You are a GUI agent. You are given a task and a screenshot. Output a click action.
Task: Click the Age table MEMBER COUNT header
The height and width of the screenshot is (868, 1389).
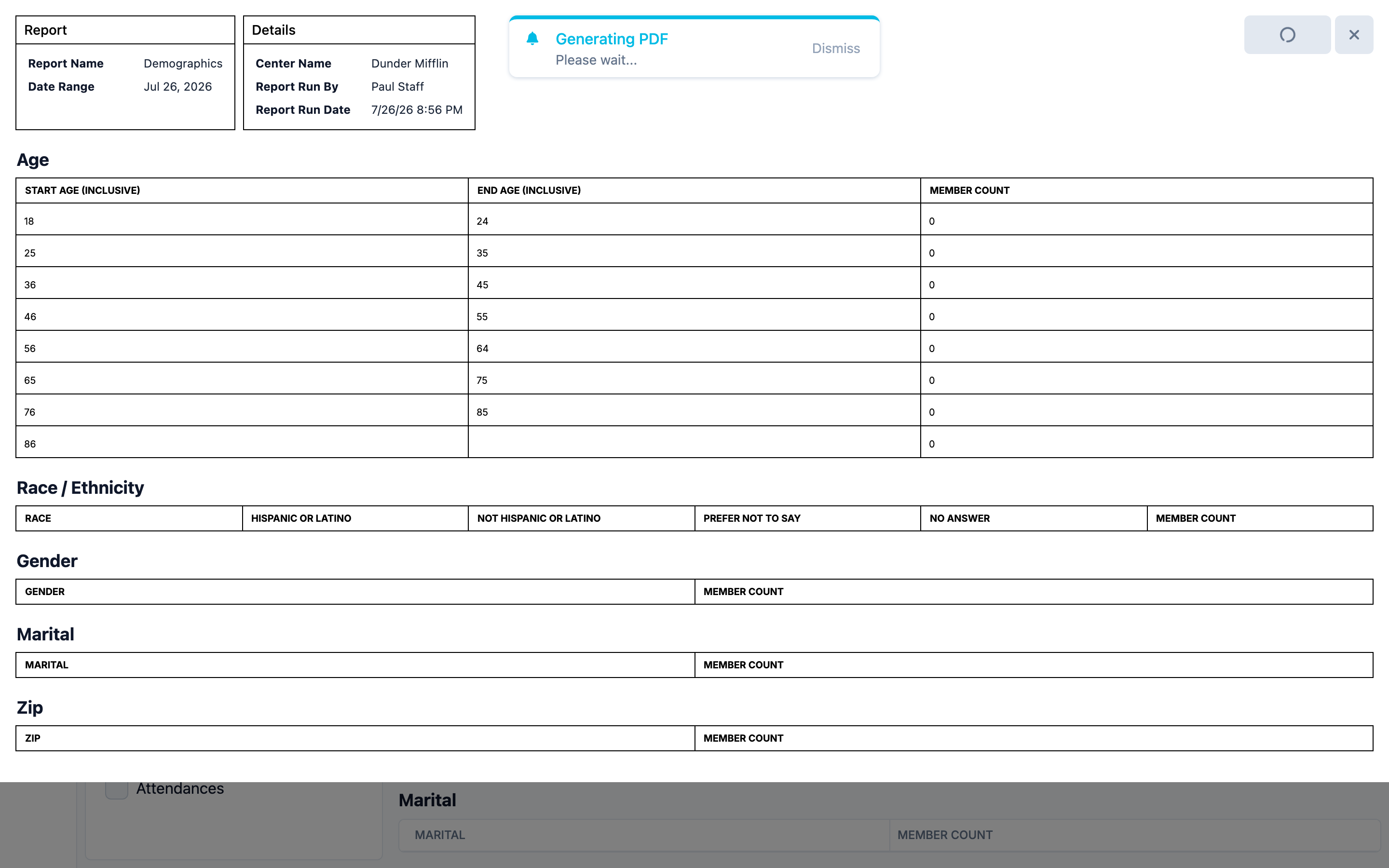(x=1147, y=190)
